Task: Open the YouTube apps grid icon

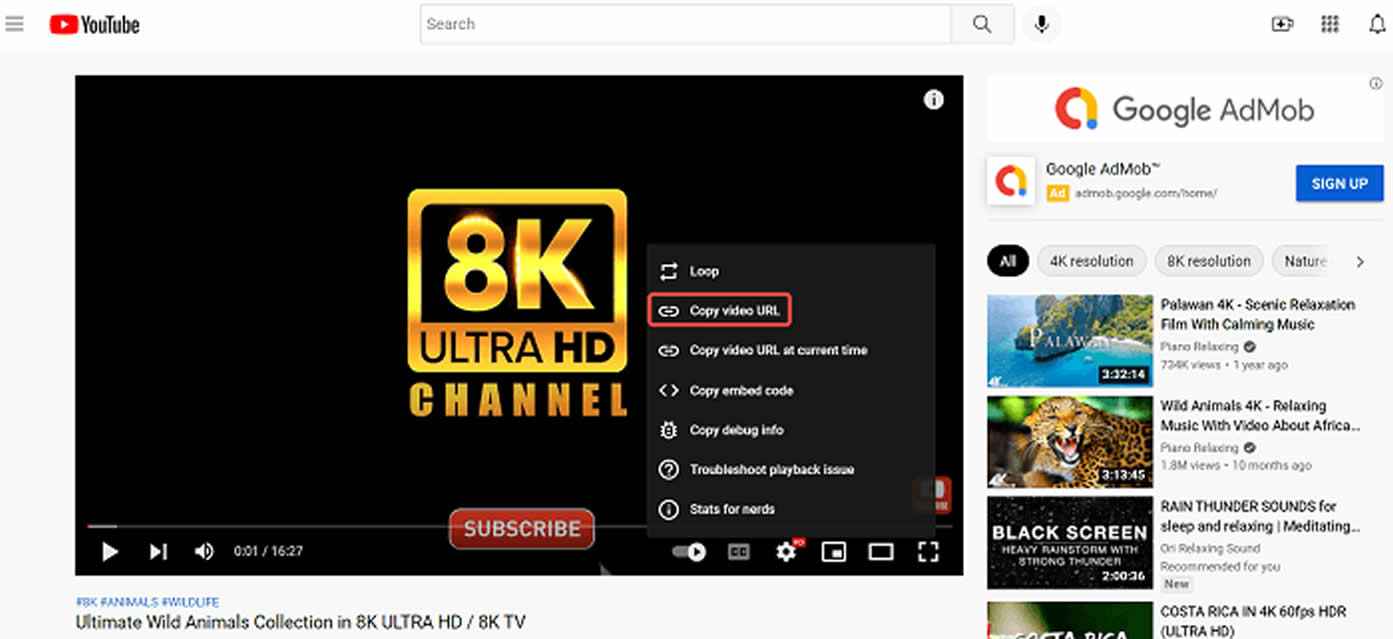Action: (1330, 24)
